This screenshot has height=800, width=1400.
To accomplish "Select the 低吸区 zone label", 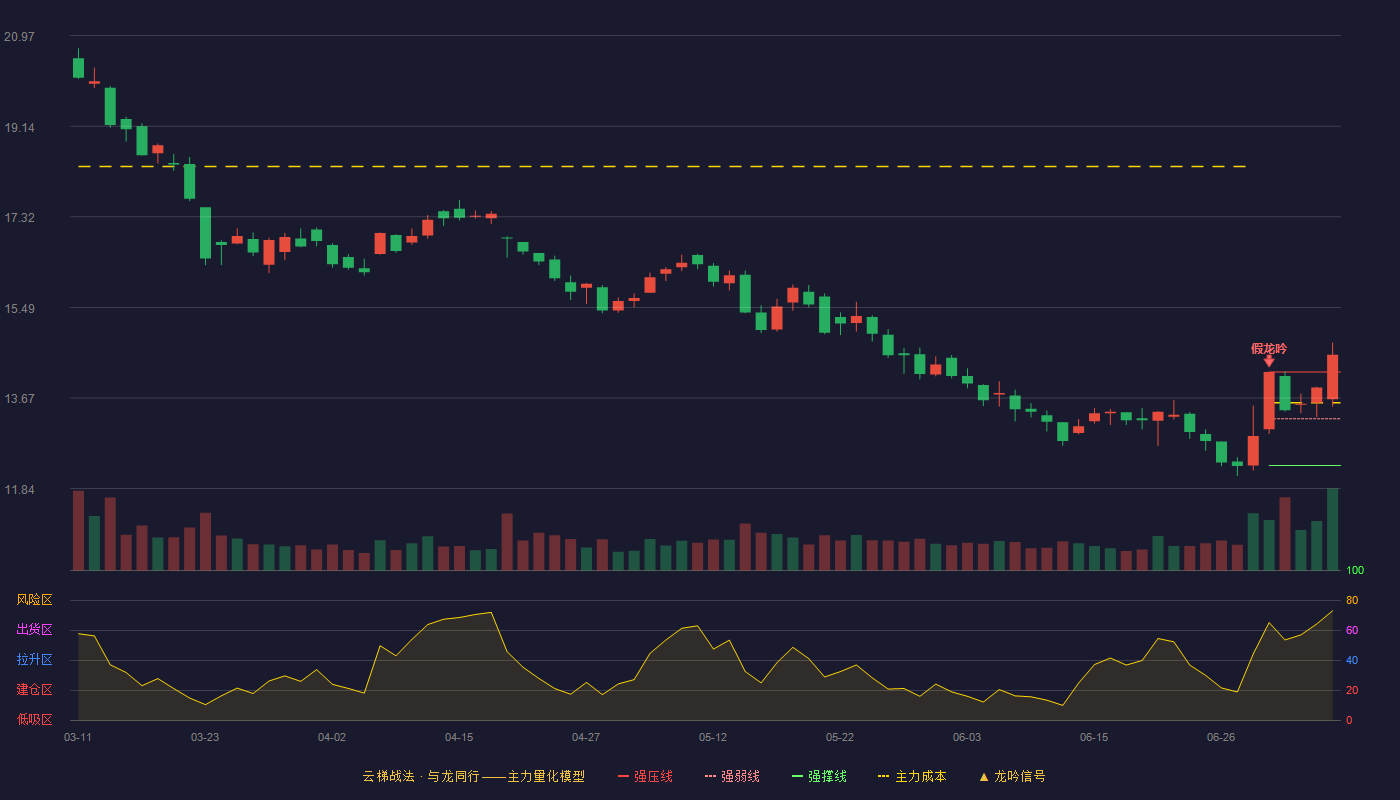I will click(x=34, y=720).
